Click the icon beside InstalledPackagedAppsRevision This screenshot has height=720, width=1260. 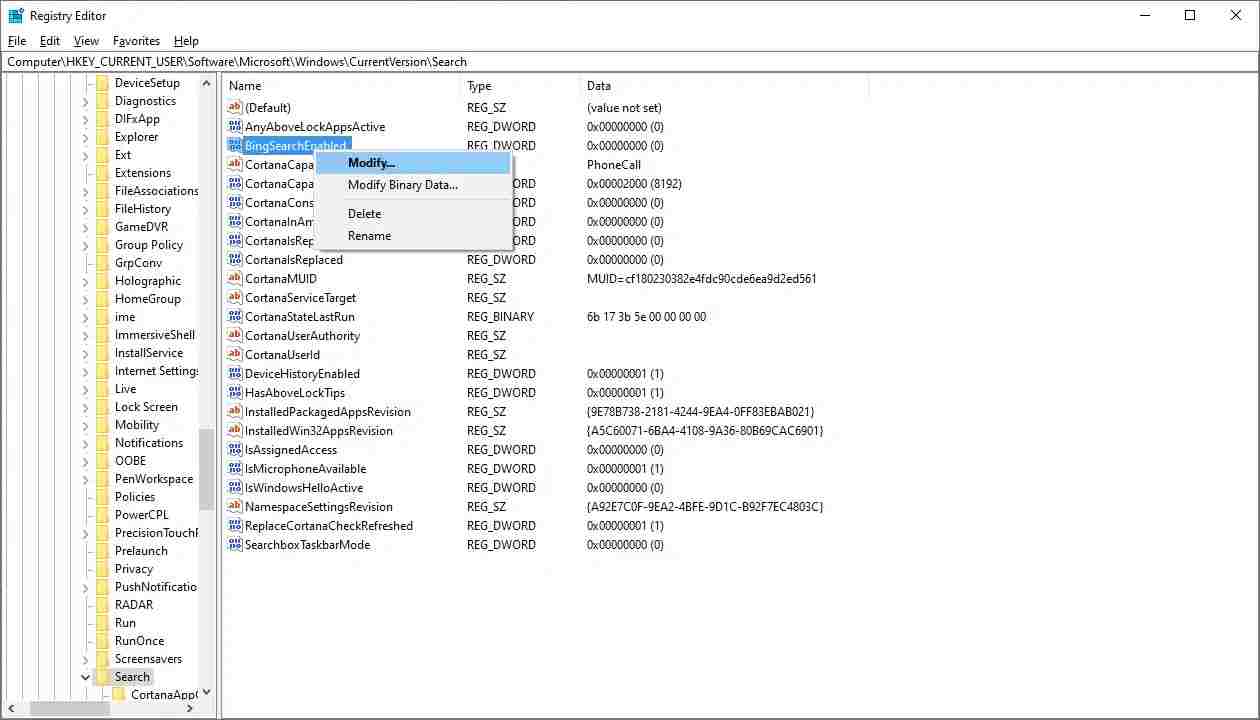point(236,411)
